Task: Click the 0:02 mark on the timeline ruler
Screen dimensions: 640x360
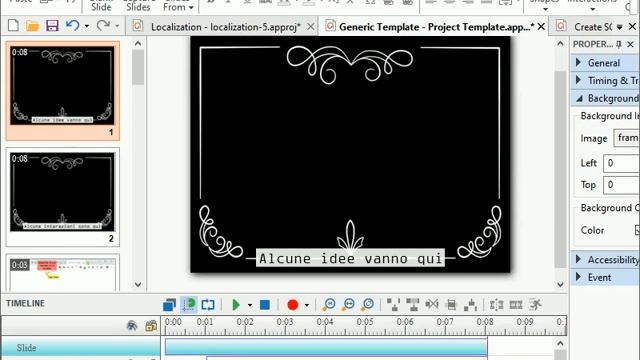Action: click(x=245, y=322)
